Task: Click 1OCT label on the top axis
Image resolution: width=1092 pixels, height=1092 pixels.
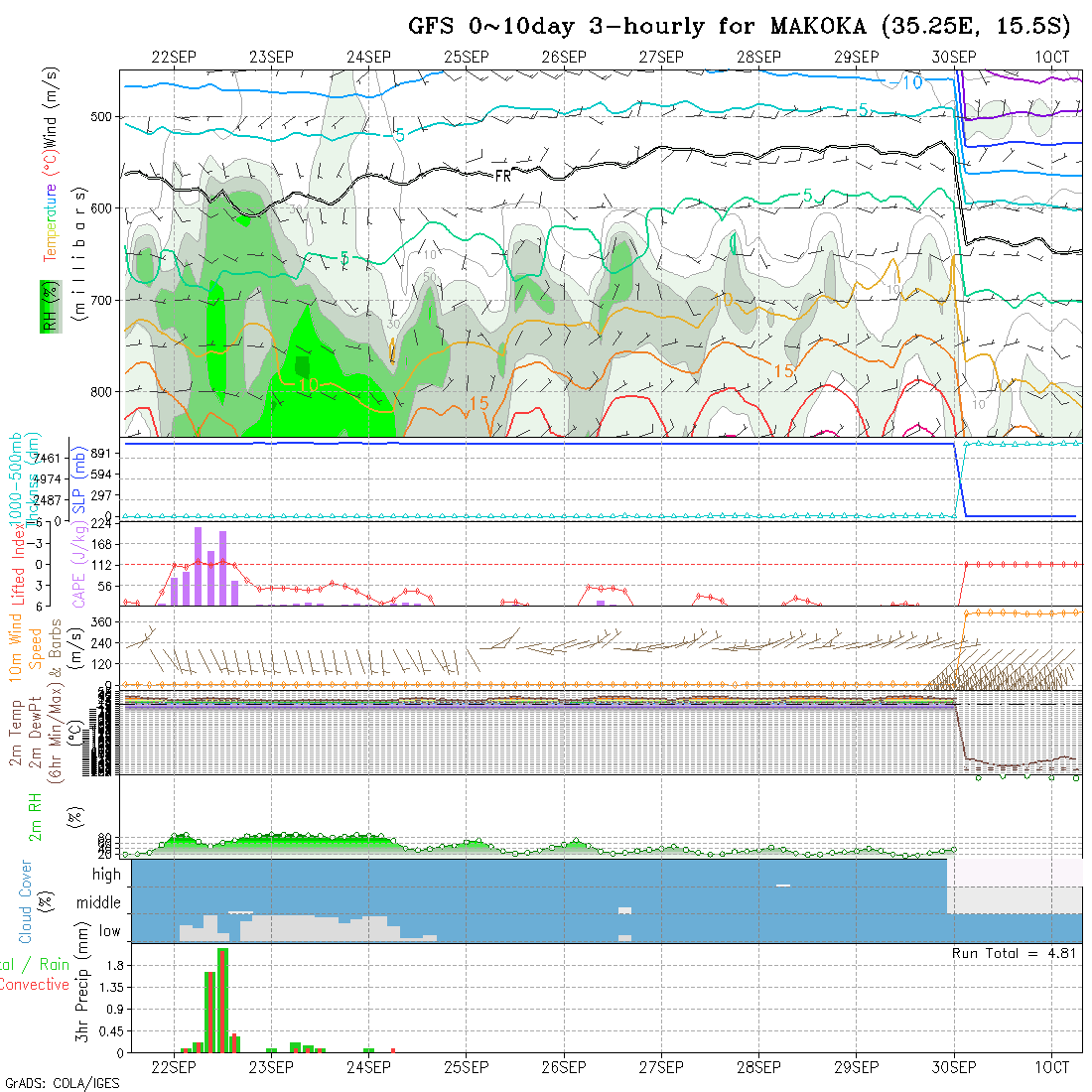Action: coord(1051,58)
